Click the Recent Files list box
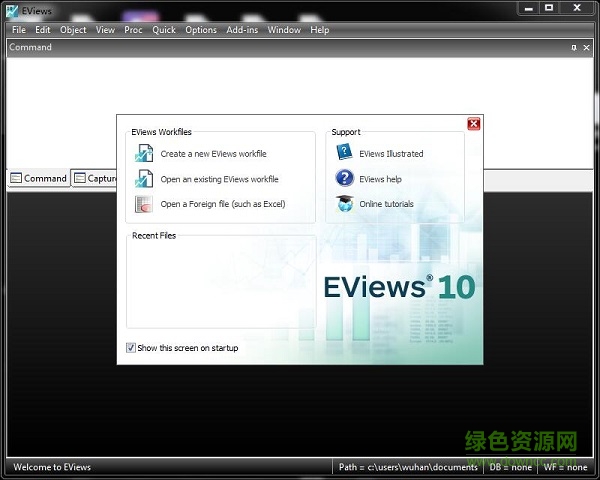 pos(221,282)
